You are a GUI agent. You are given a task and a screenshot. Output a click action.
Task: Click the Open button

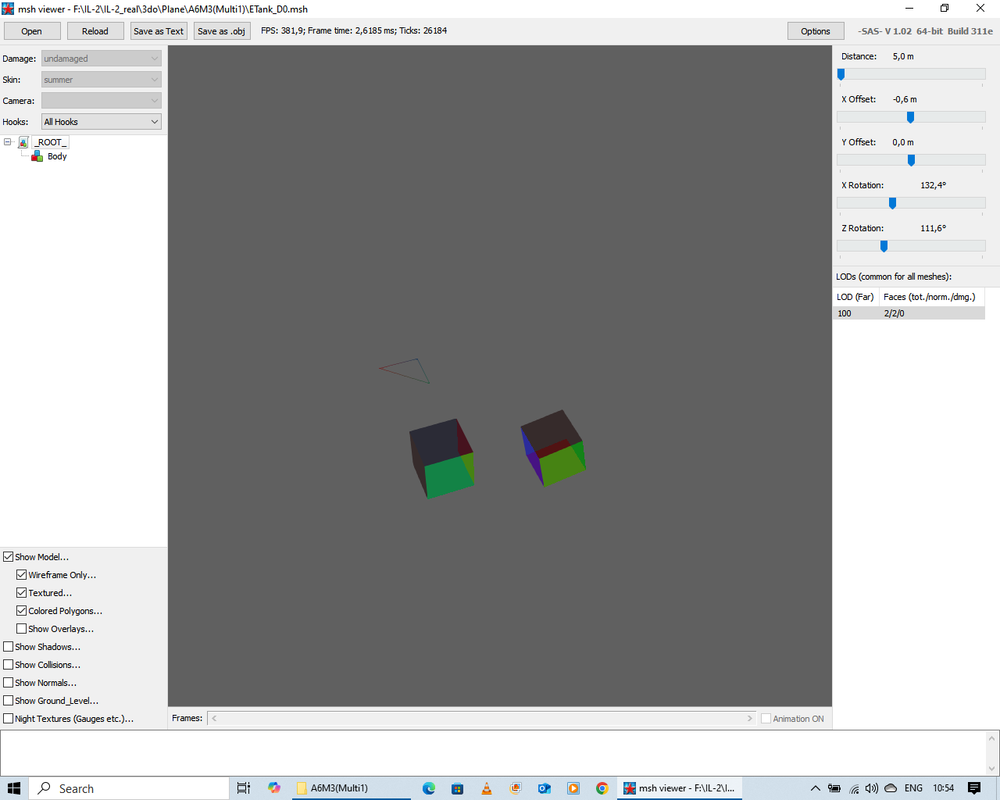tap(32, 31)
